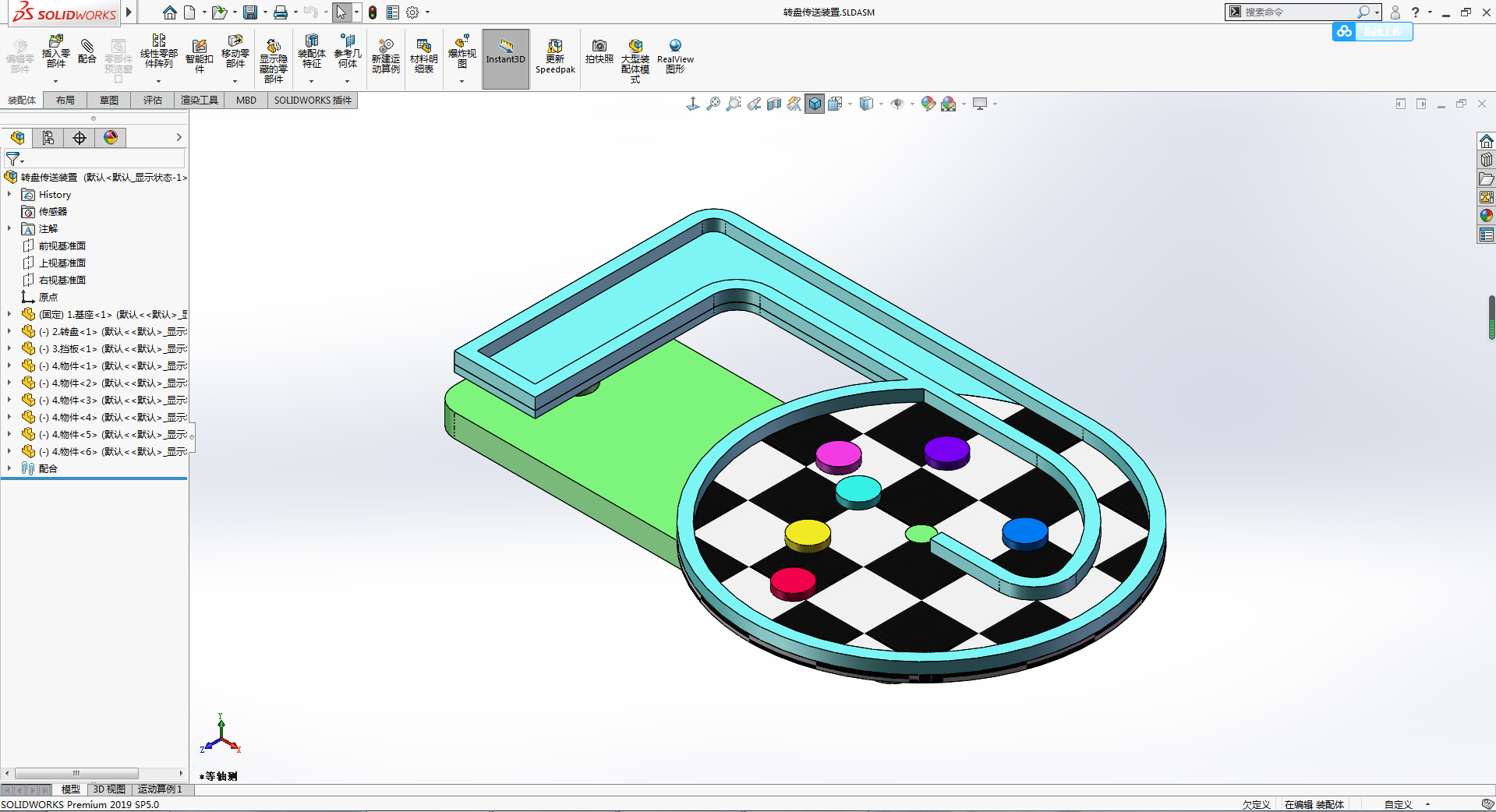Toggle Large Assembly Mode (大型装配体模式)
Screen dimensions: 1496x812
pos(635,60)
